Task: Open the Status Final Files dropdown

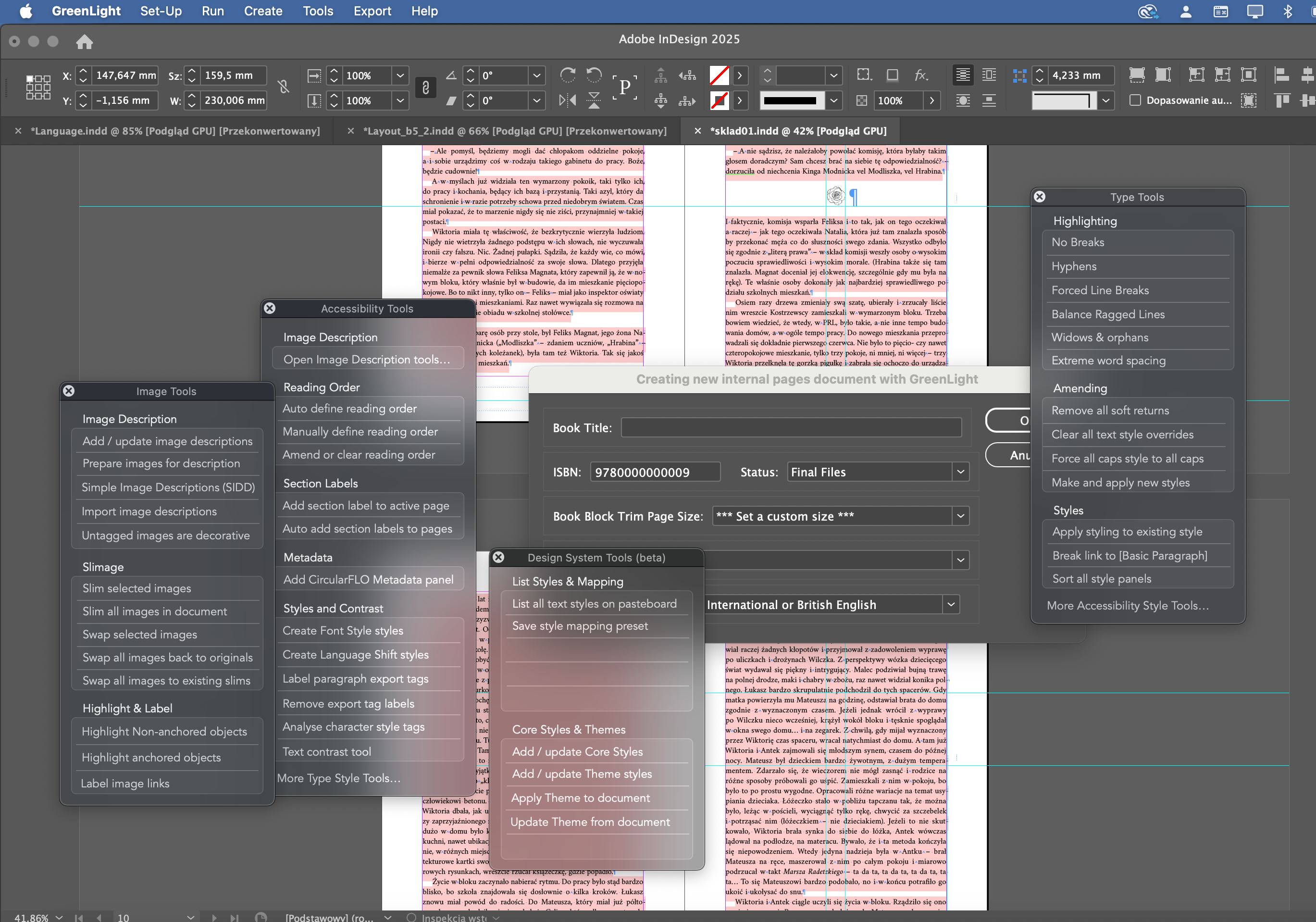Action: 961,472
